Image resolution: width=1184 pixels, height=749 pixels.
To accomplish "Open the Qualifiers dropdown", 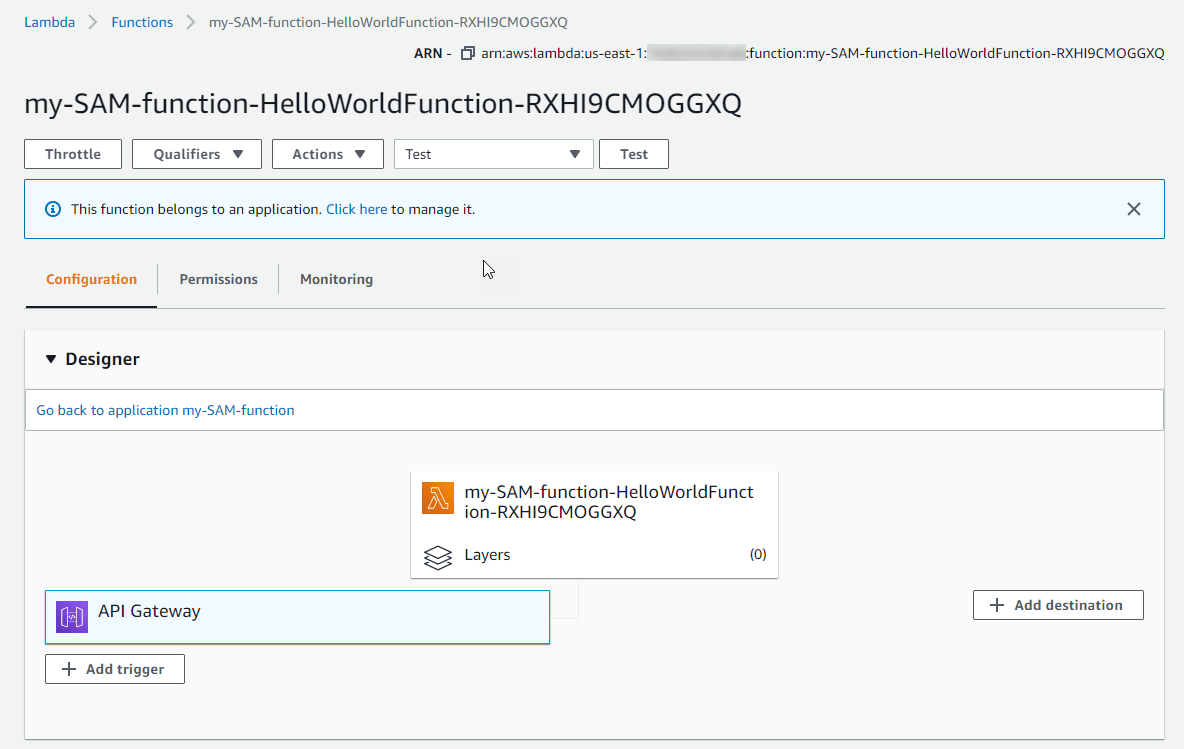I will click(197, 154).
